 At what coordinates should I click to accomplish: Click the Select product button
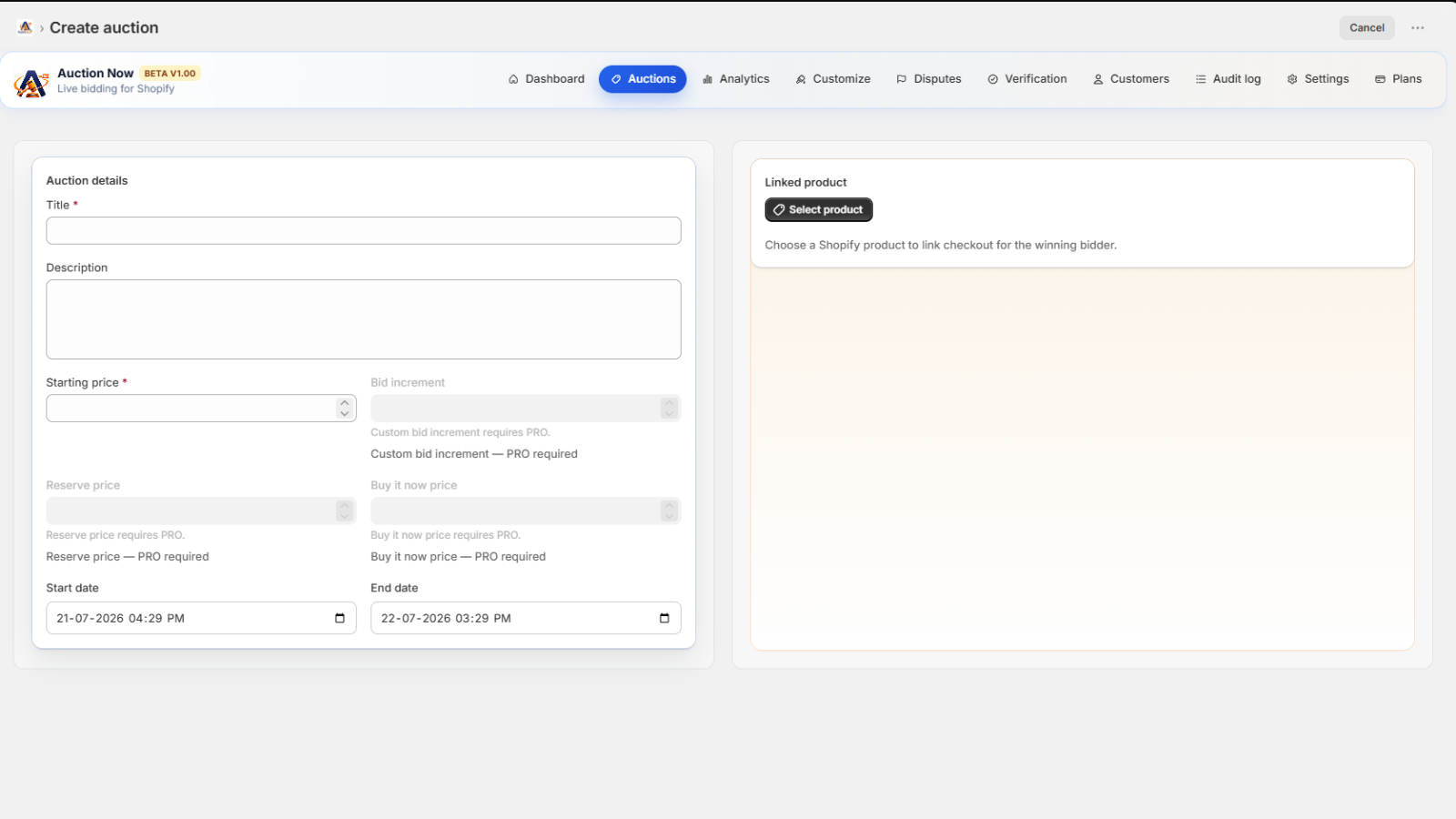tap(818, 209)
